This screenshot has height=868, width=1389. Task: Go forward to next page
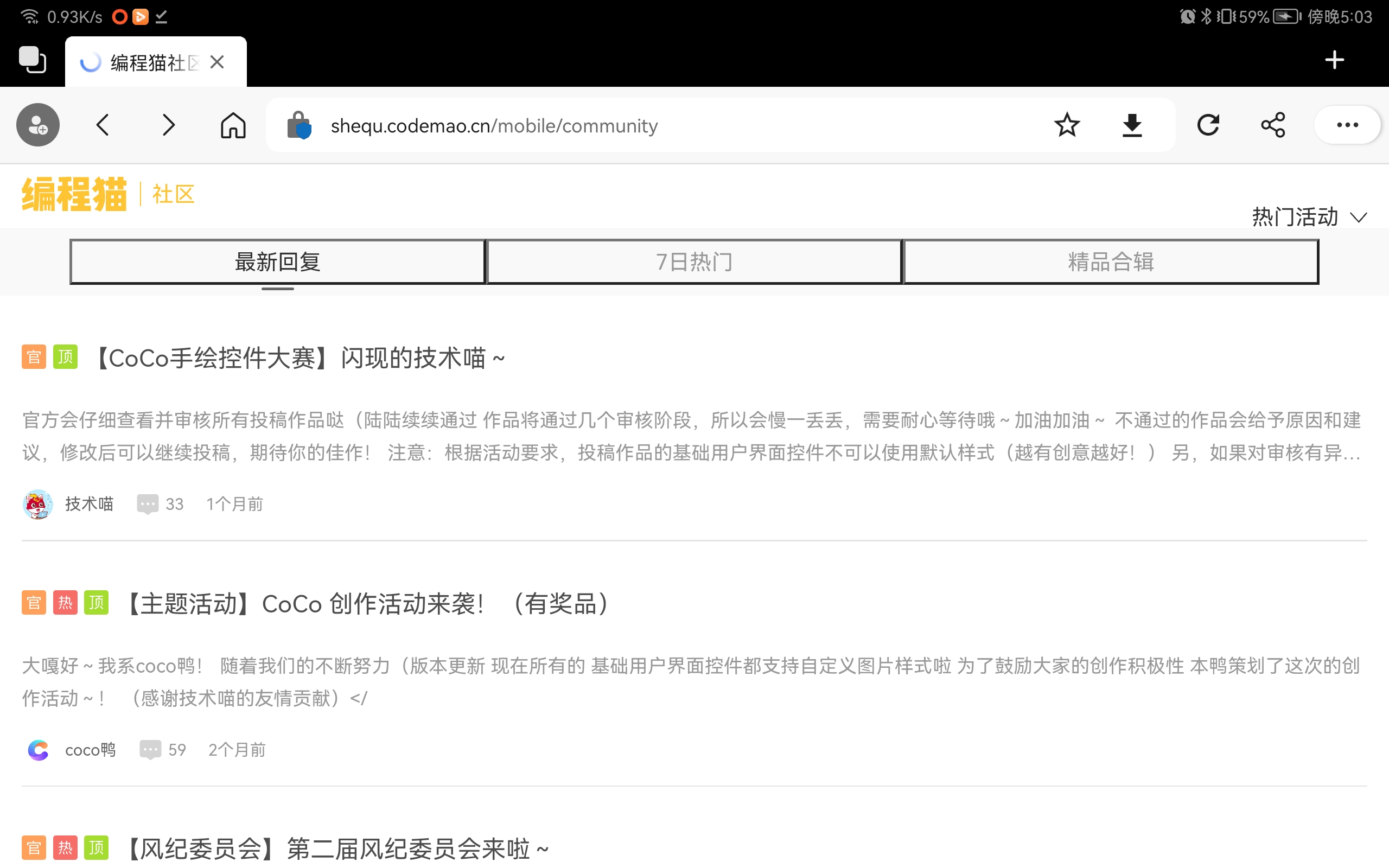point(168,125)
